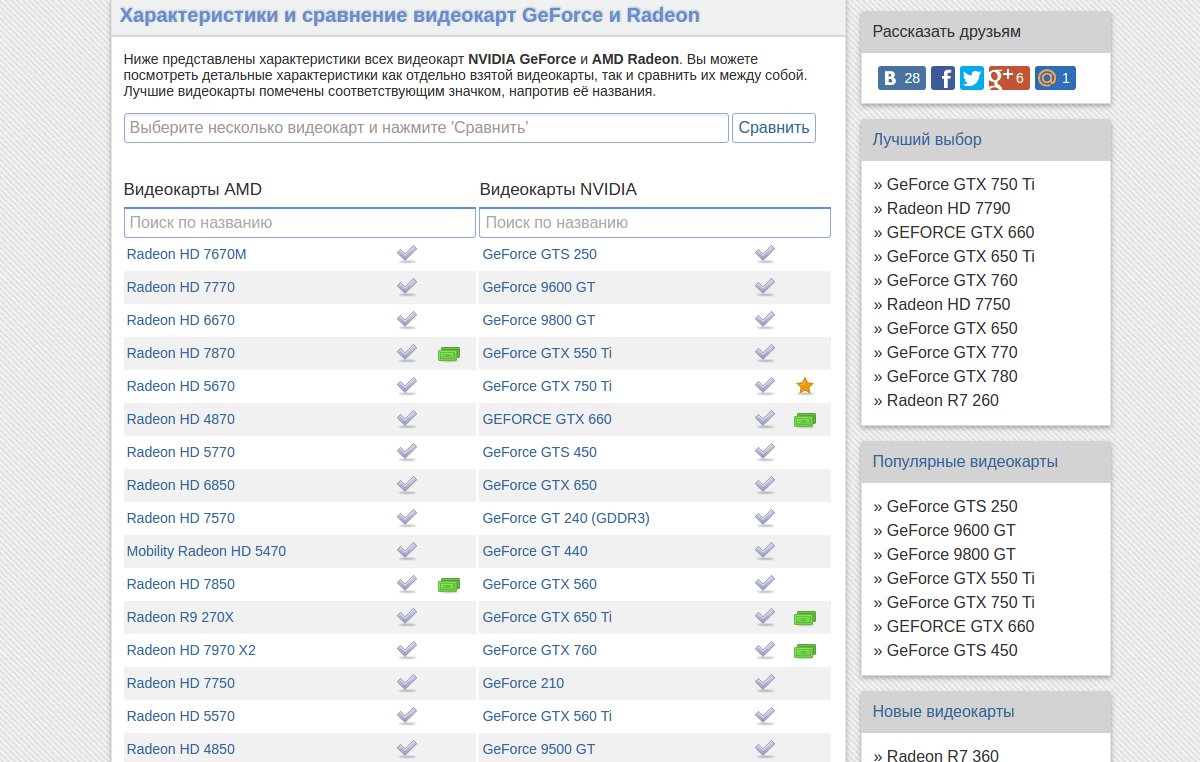
Task: Share page on Twitter
Action: pyautogui.click(x=972, y=78)
